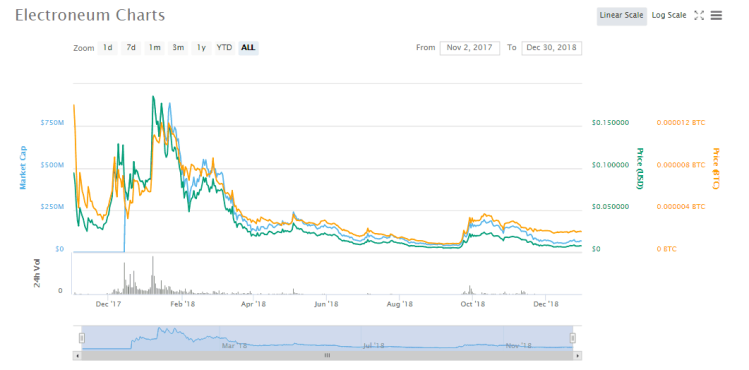
Task: Open the chart hamburger menu
Action: coord(716,15)
